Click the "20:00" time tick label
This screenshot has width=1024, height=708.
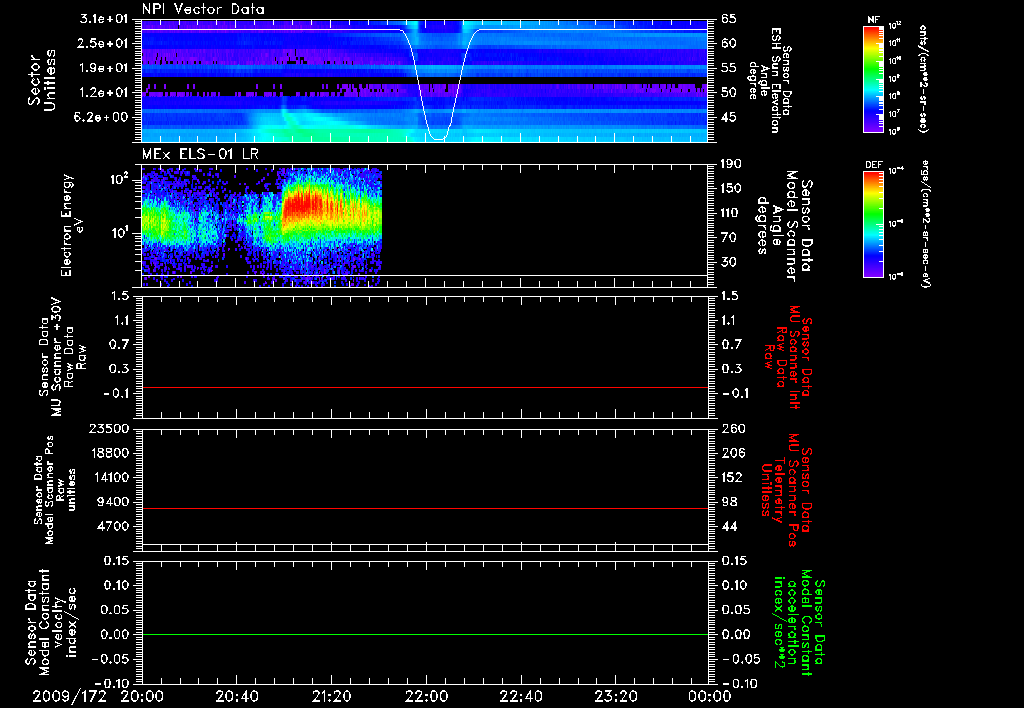point(142,696)
